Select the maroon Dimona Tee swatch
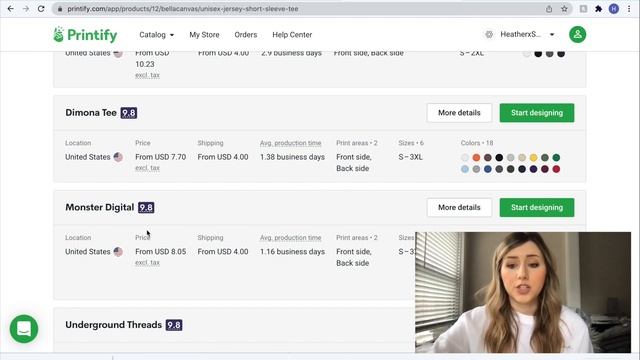 click(545, 169)
